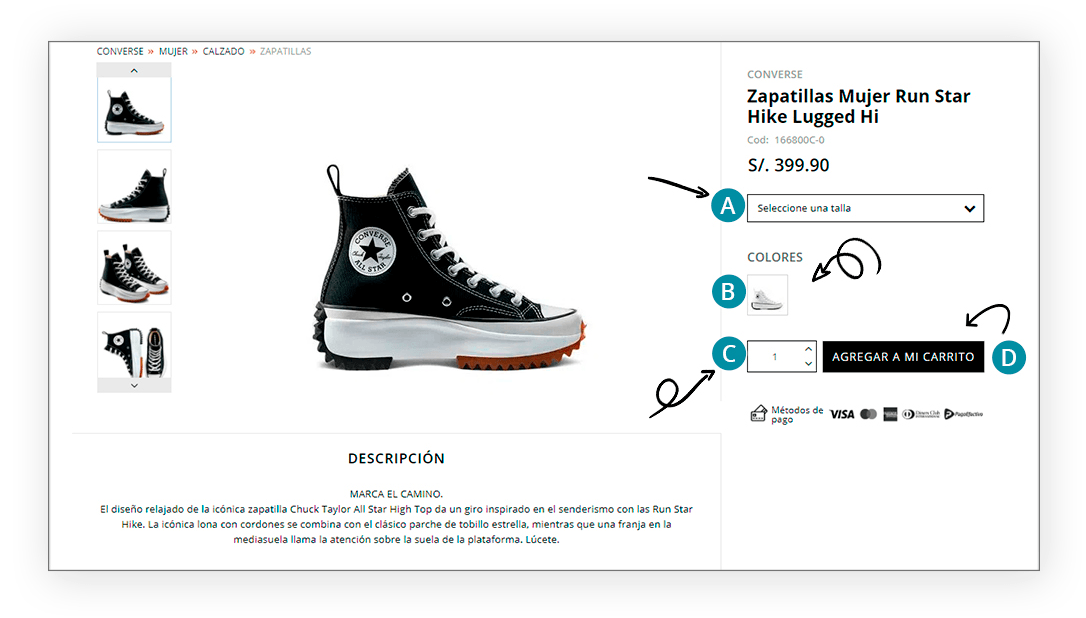Select the white shoe color swatch
1086x618 pixels.
767,295
